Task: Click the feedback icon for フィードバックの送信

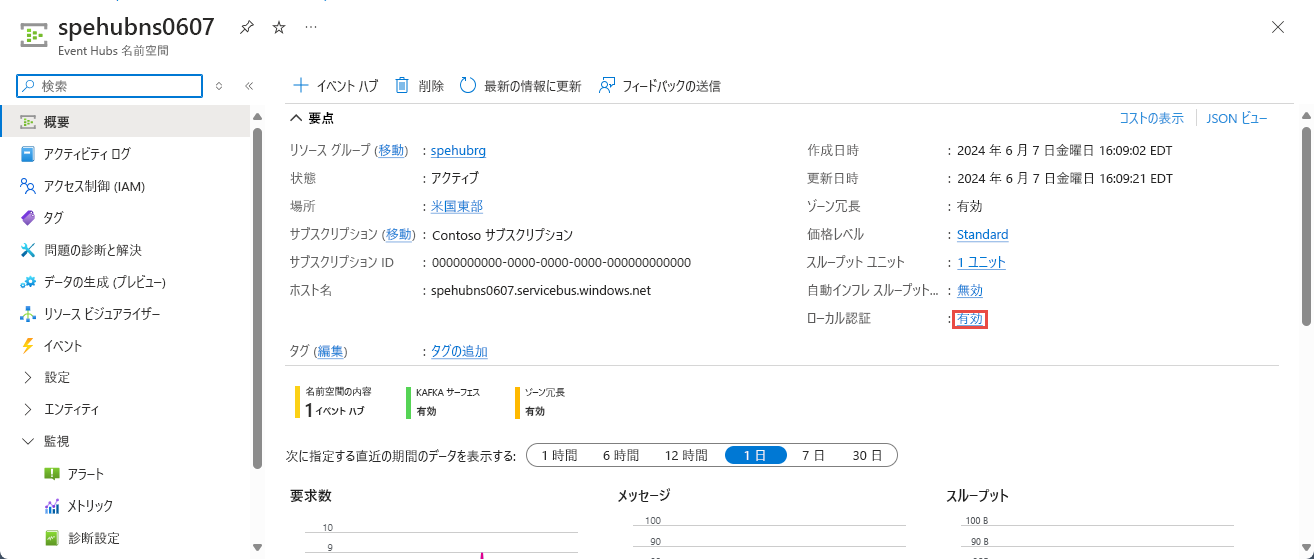Action: coord(606,86)
